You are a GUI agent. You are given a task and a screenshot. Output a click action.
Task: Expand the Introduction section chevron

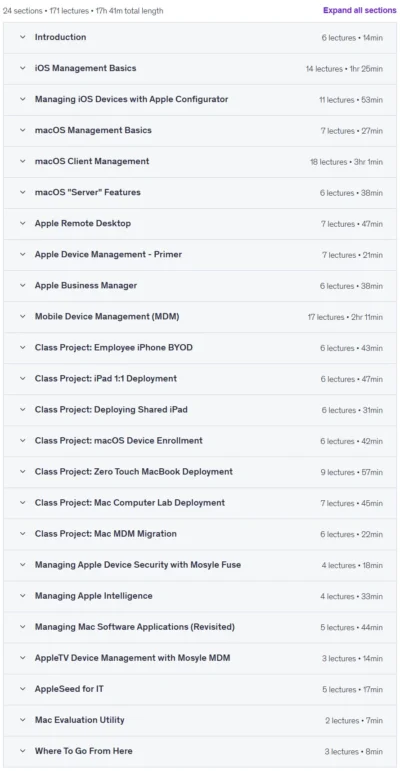click(x=23, y=37)
